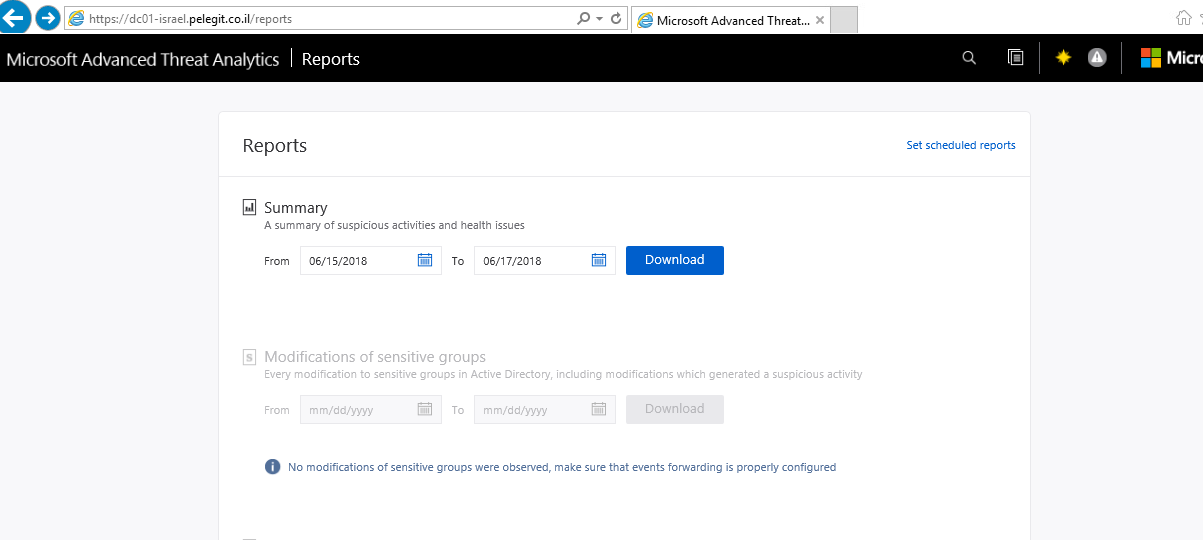Click the greyed-out sensitive groups Download button
Screen dimensions: 1203x540
tap(675, 409)
